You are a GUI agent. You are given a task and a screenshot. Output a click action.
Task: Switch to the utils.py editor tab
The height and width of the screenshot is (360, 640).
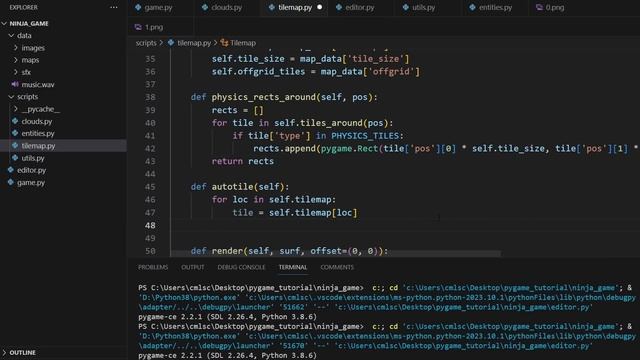[423, 7]
